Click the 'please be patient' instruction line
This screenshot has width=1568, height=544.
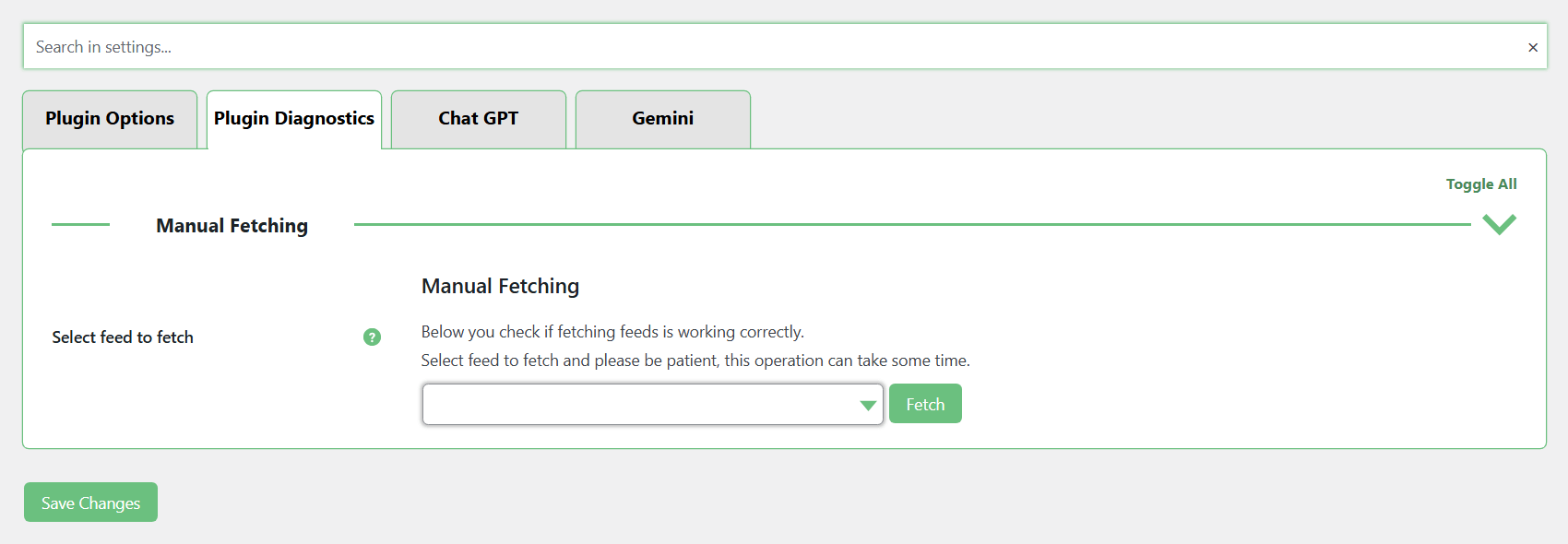pyautogui.click(x=695, y=361)
